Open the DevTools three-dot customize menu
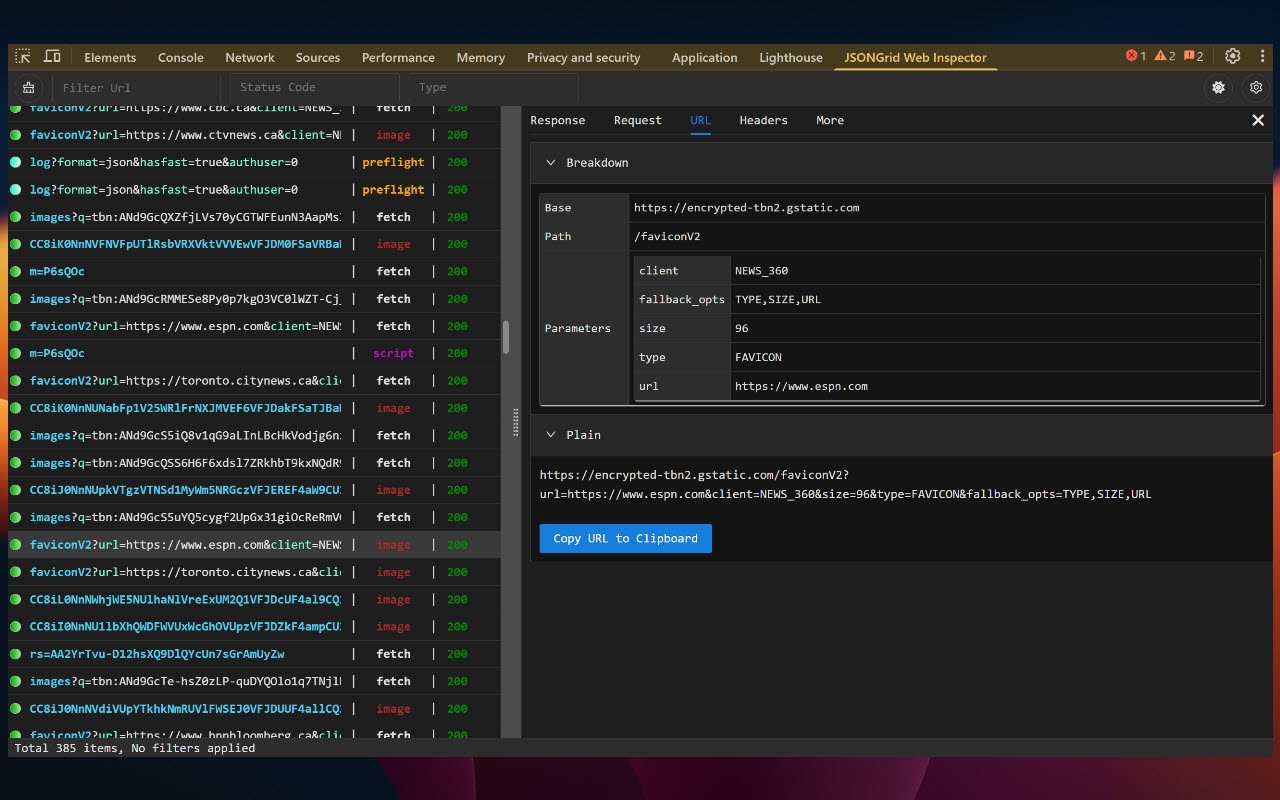The width and height of the screenshot is (1280, 800). [x=1261, y=57]
